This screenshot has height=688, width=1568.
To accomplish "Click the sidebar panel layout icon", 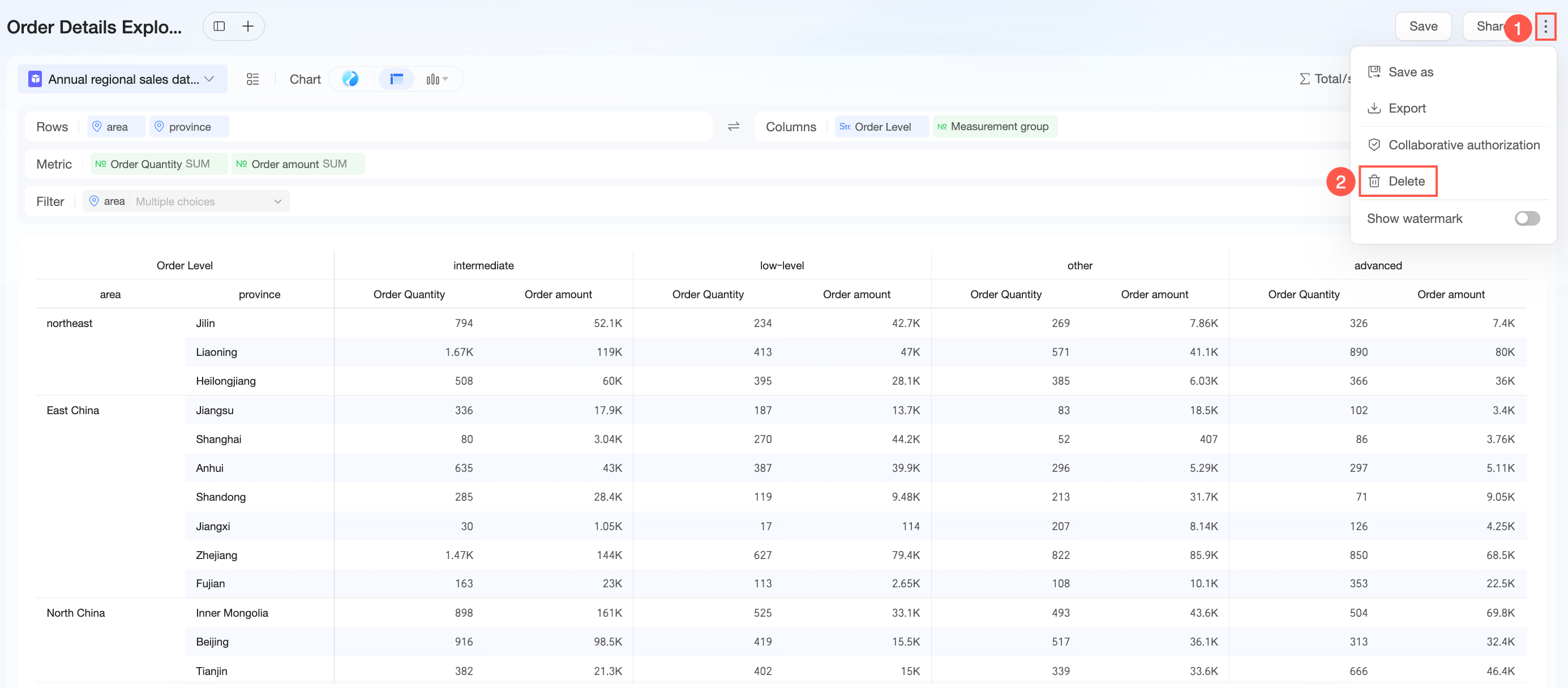I will click(x=219, y=26).
